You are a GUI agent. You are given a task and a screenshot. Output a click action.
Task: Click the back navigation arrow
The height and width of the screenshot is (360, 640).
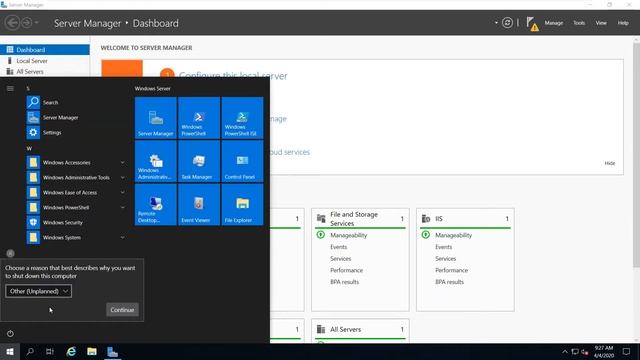click(x=12, y=23)
